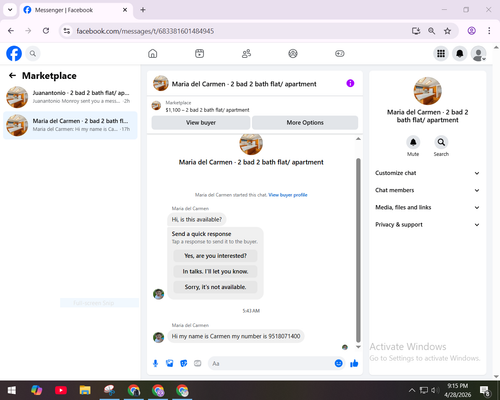Click the address bar URL
The image size is (500, 400).
(145, 31)
